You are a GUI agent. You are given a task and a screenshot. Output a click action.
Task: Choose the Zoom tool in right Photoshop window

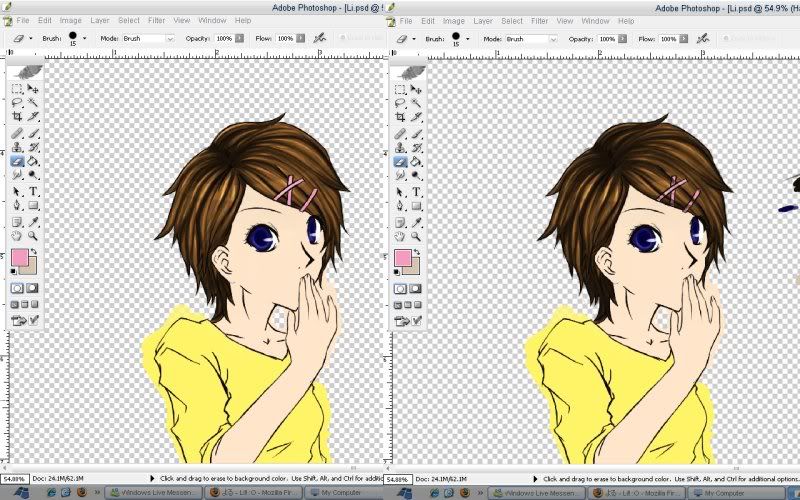point(416,236)
